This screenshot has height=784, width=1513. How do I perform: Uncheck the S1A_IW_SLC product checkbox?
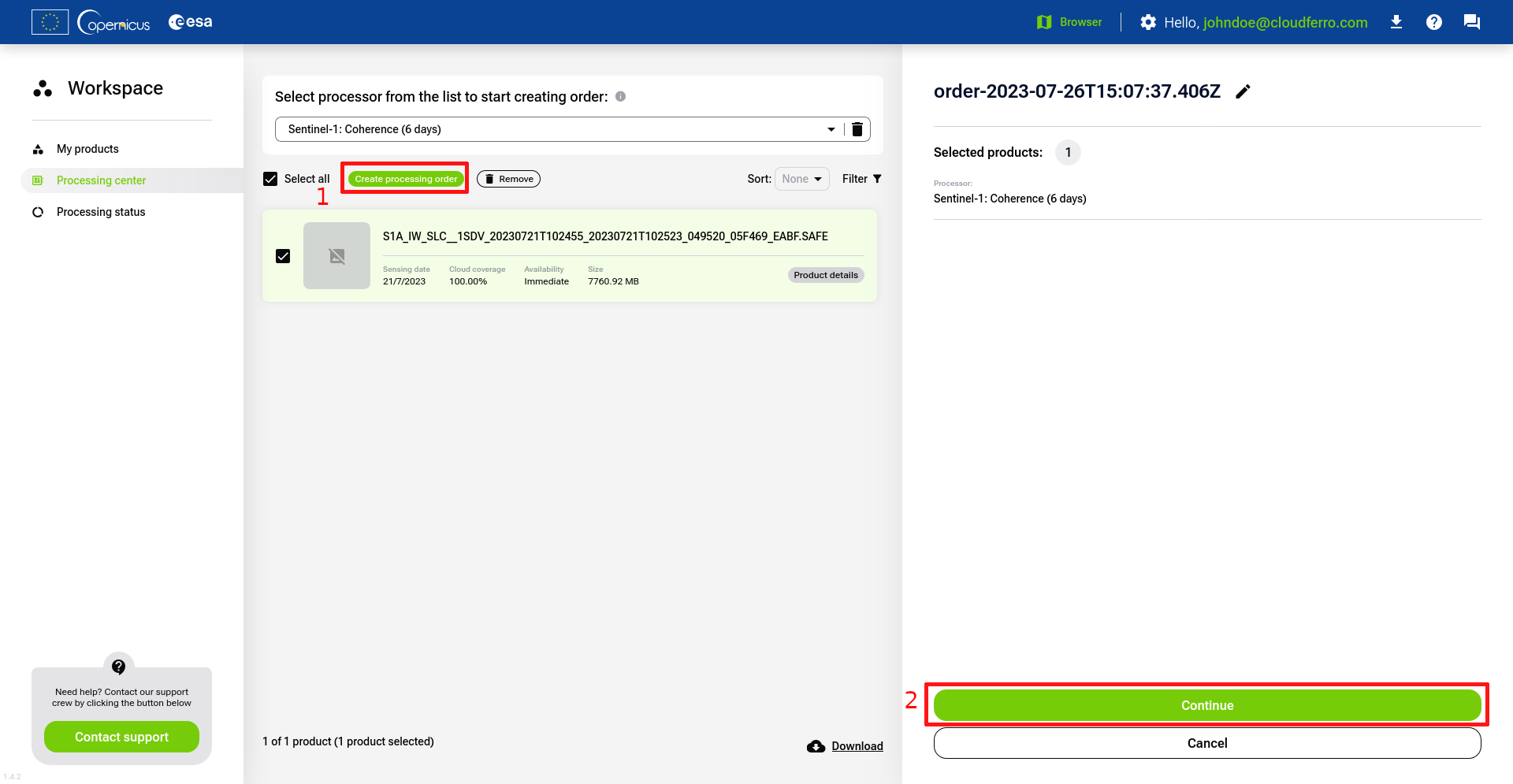283,256
